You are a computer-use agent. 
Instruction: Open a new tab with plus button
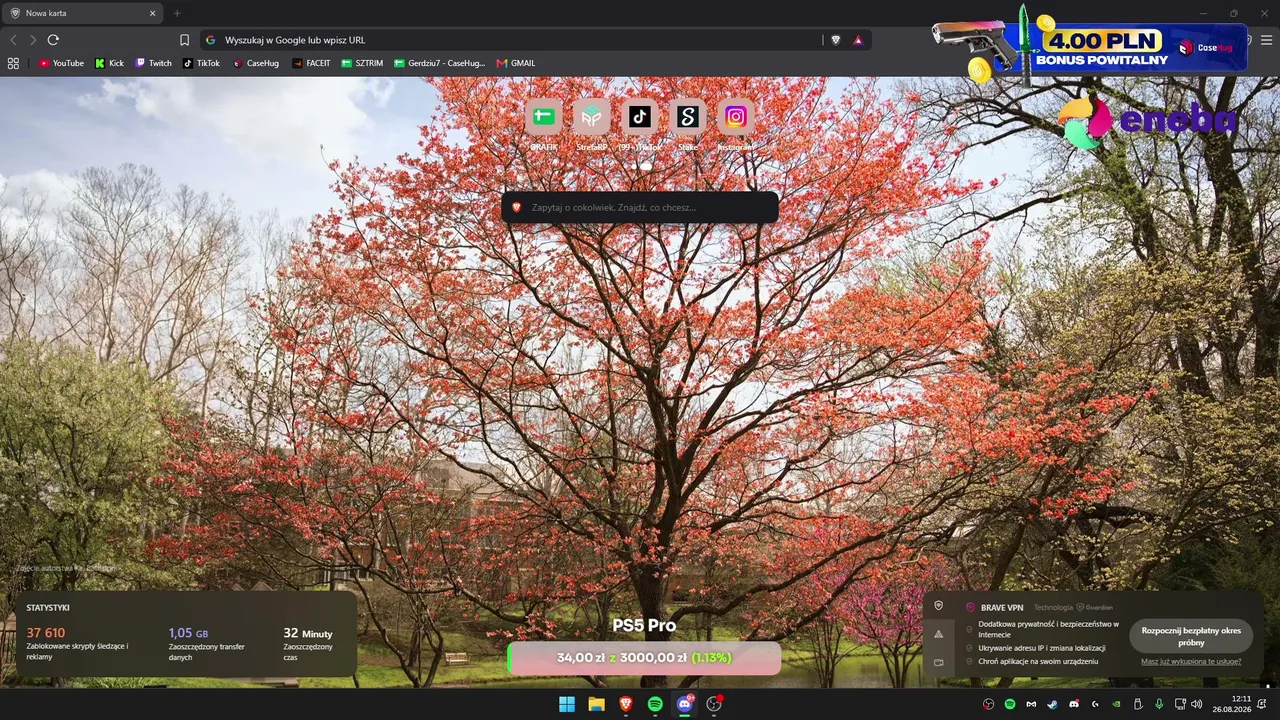pyautogui.click(x=177, y=13)
